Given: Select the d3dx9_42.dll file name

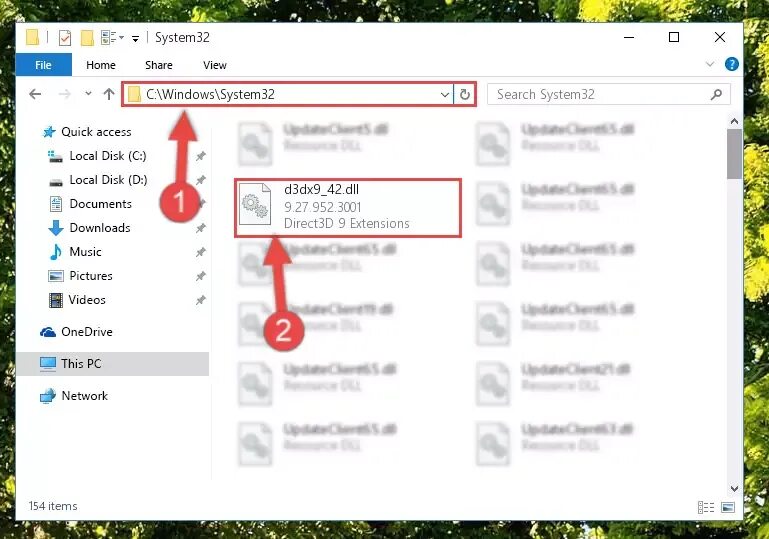Looking at the screenshot, I should 321,189.
